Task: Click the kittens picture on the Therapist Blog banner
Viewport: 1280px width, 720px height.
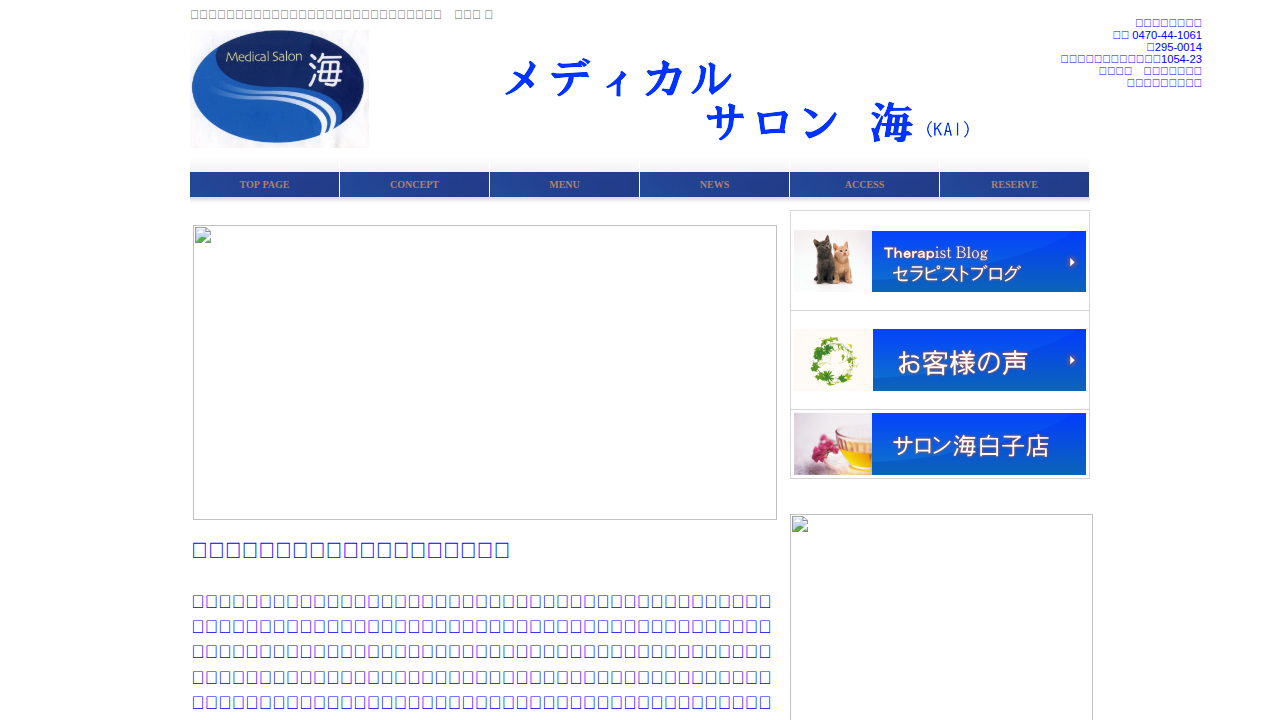Action: tap(832, 261)
